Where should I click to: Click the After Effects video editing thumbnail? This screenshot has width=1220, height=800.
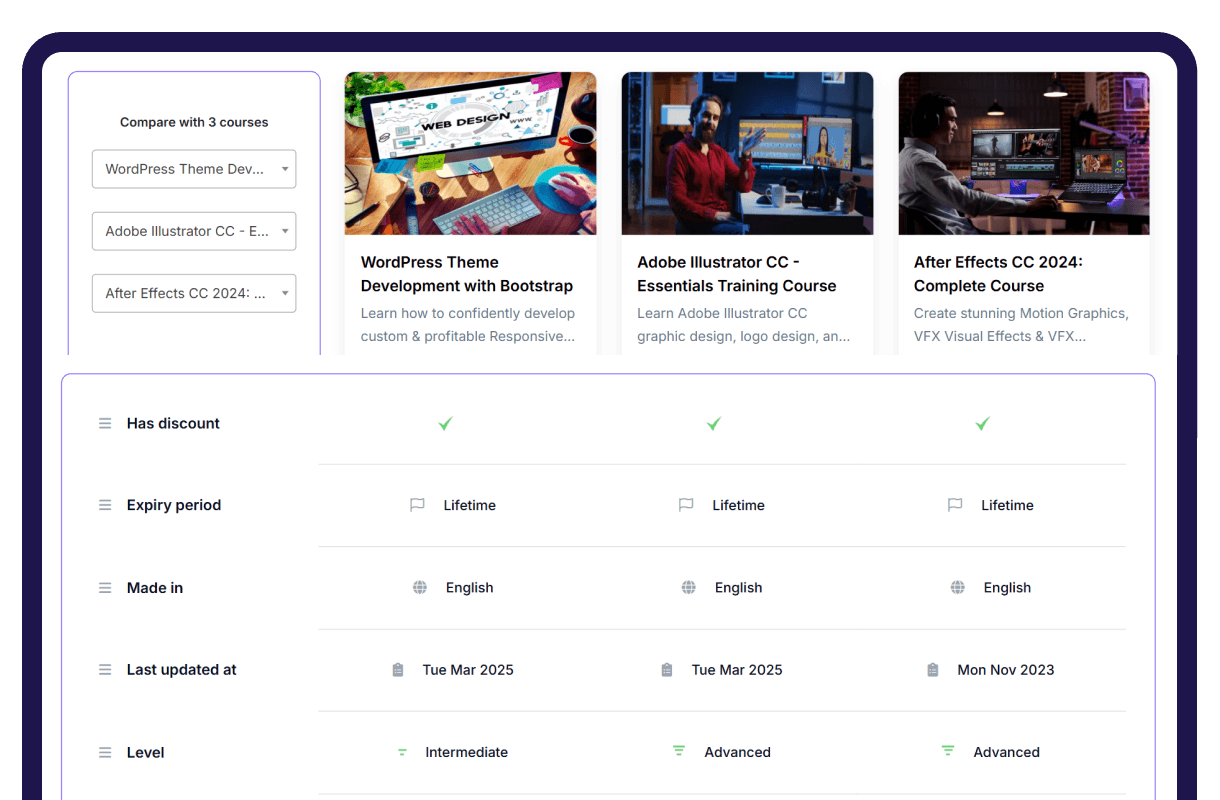pos(1023,153)
